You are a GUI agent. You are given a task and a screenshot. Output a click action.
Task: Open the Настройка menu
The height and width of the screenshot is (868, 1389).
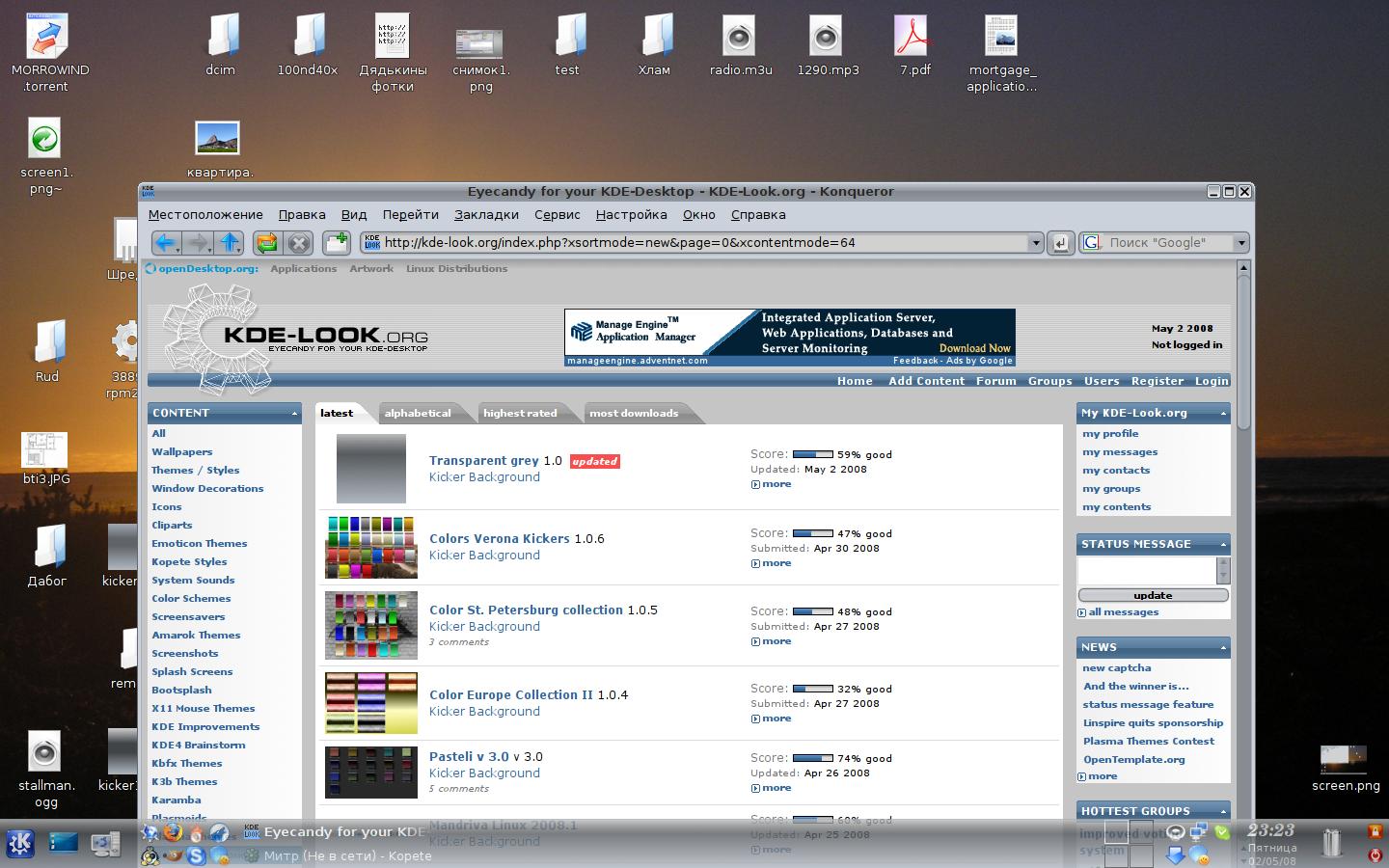(631, 215)
